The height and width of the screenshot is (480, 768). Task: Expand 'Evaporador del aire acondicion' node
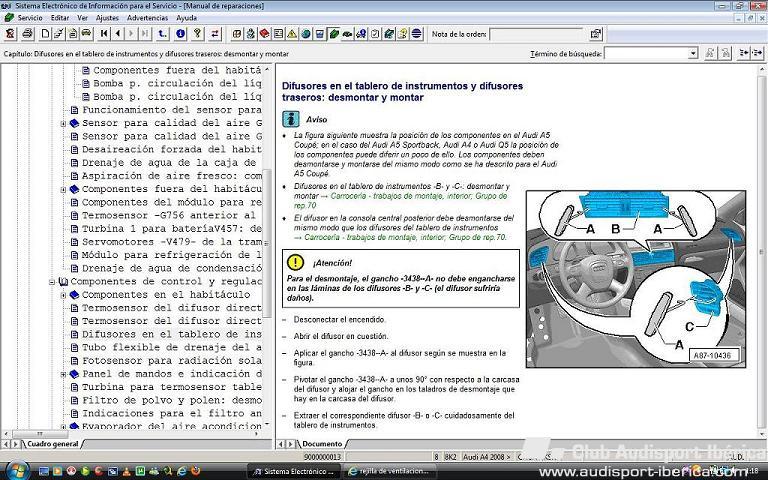point(63,427)
